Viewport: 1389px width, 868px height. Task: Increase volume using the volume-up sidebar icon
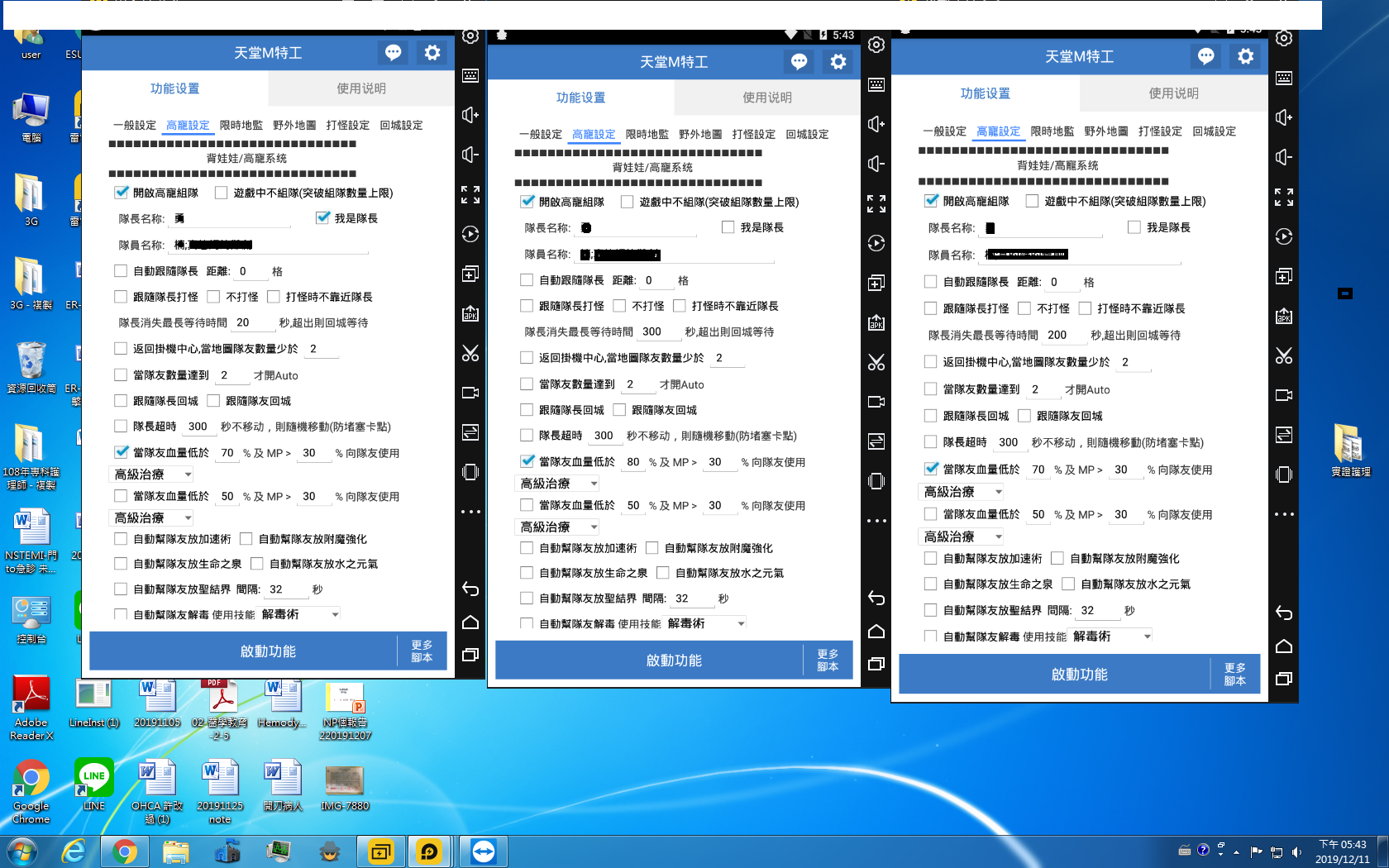tap(470, 115)
